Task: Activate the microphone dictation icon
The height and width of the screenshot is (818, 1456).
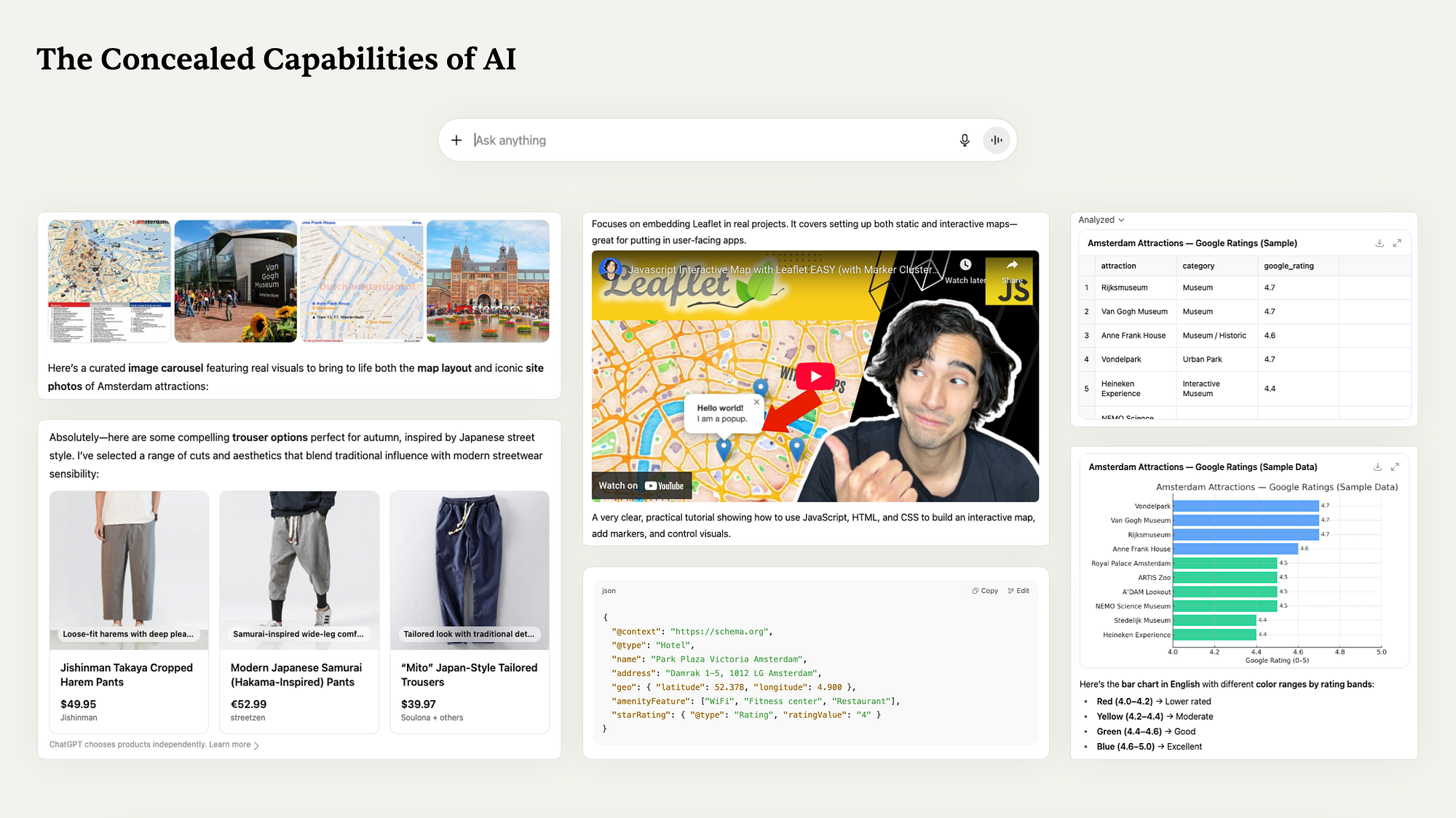Action: tap(965, 140)
